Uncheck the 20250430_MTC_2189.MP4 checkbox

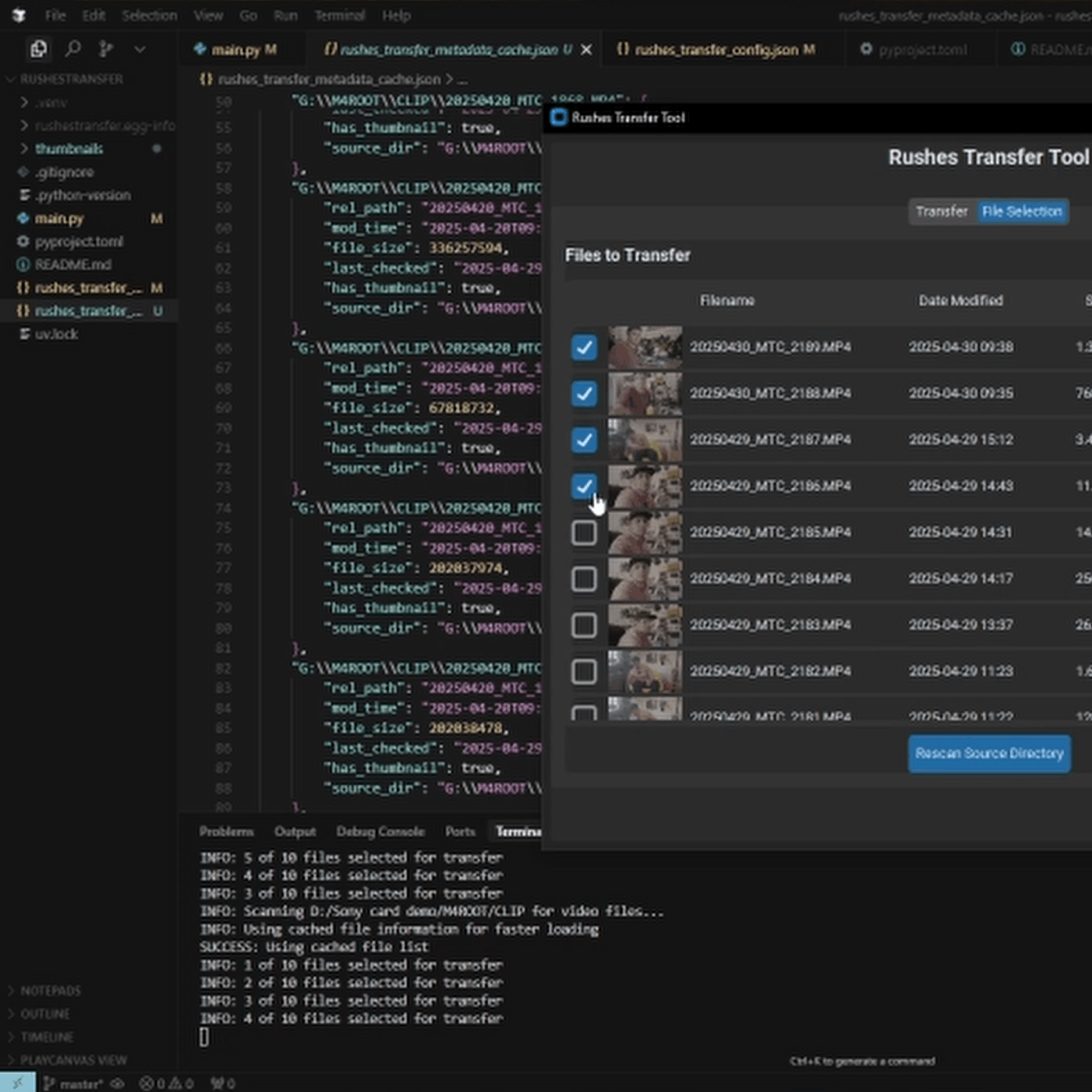click(584, 347)
